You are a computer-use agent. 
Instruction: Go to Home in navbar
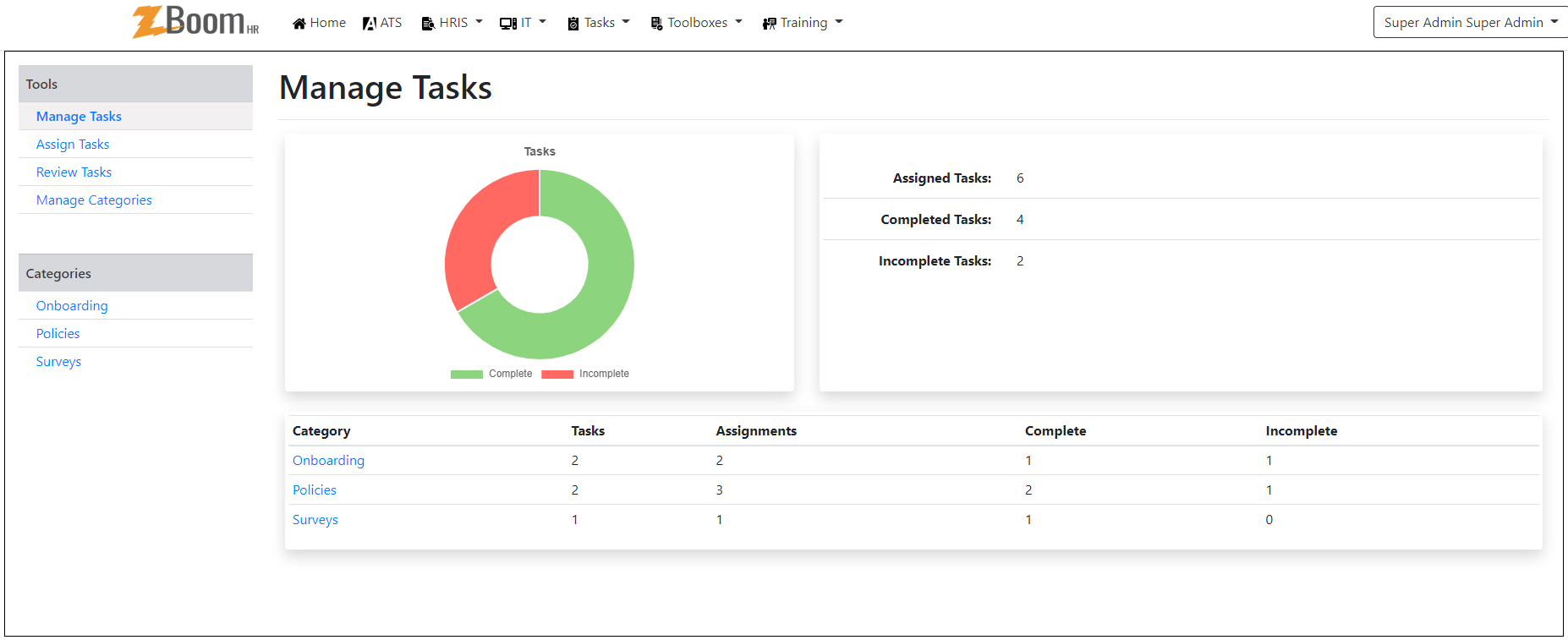click(319, 23)
